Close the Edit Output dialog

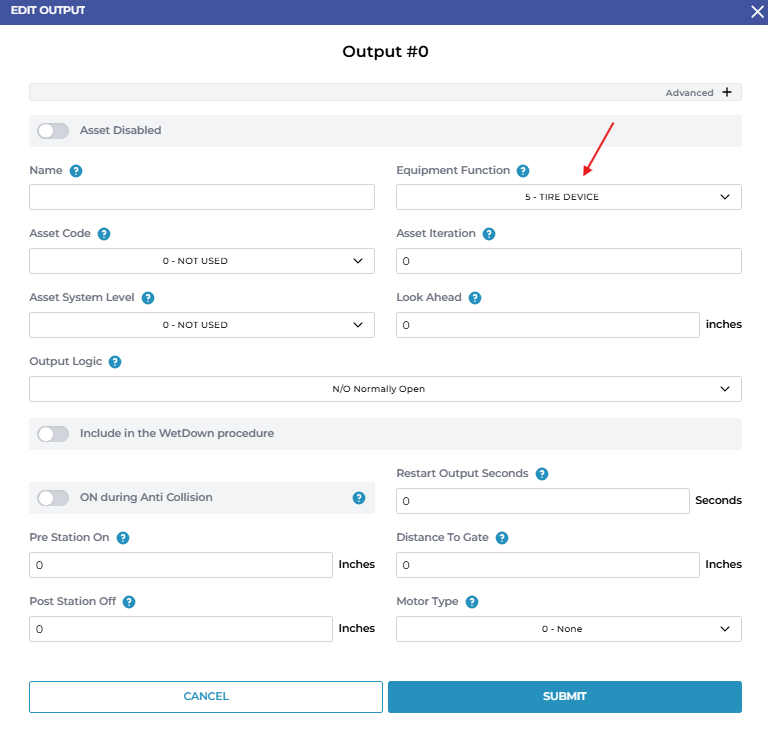pyautogui.click(x=757, y=11)
